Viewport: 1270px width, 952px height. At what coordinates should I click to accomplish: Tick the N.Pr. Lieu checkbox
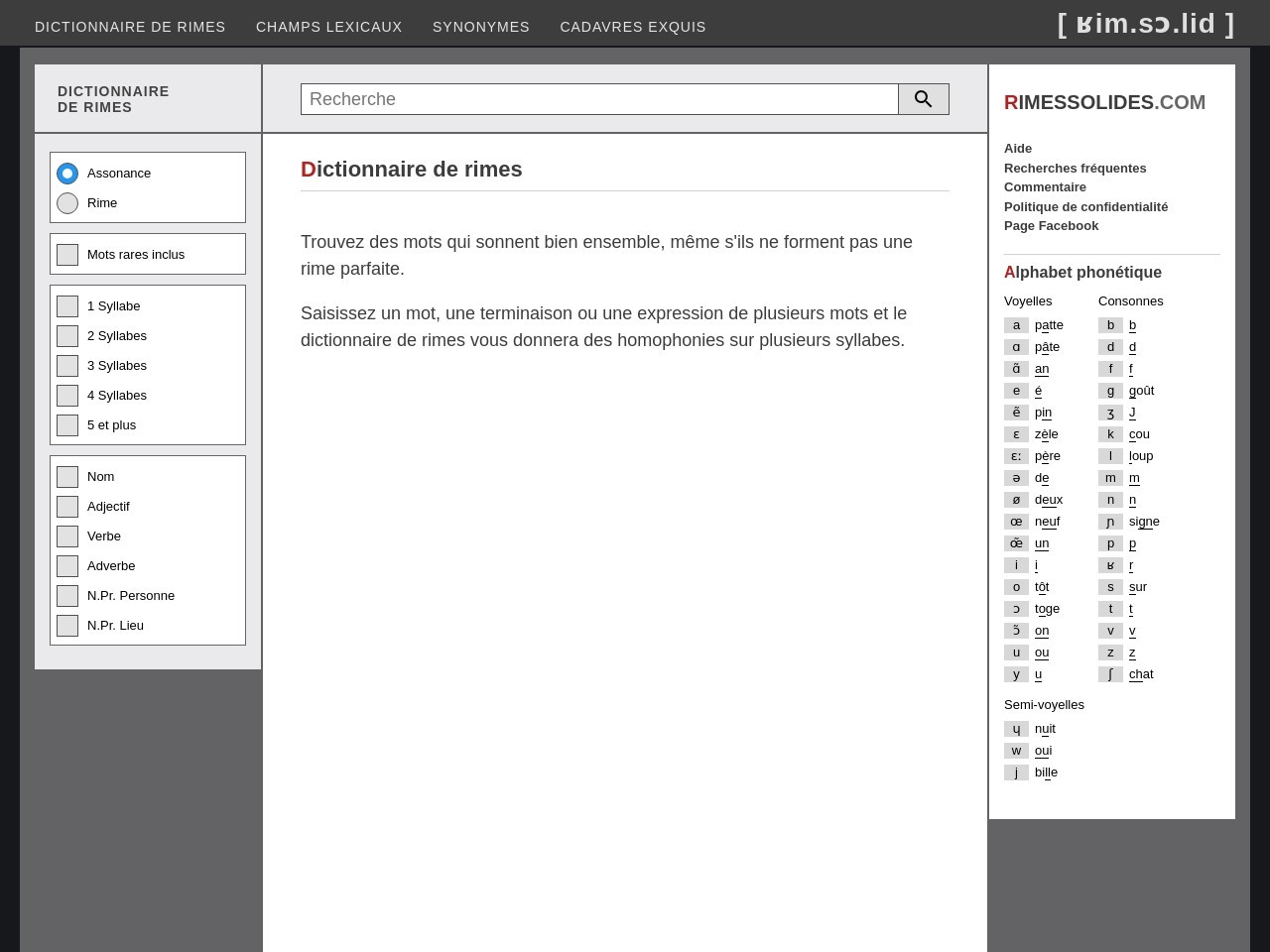[x=67, y=626]
